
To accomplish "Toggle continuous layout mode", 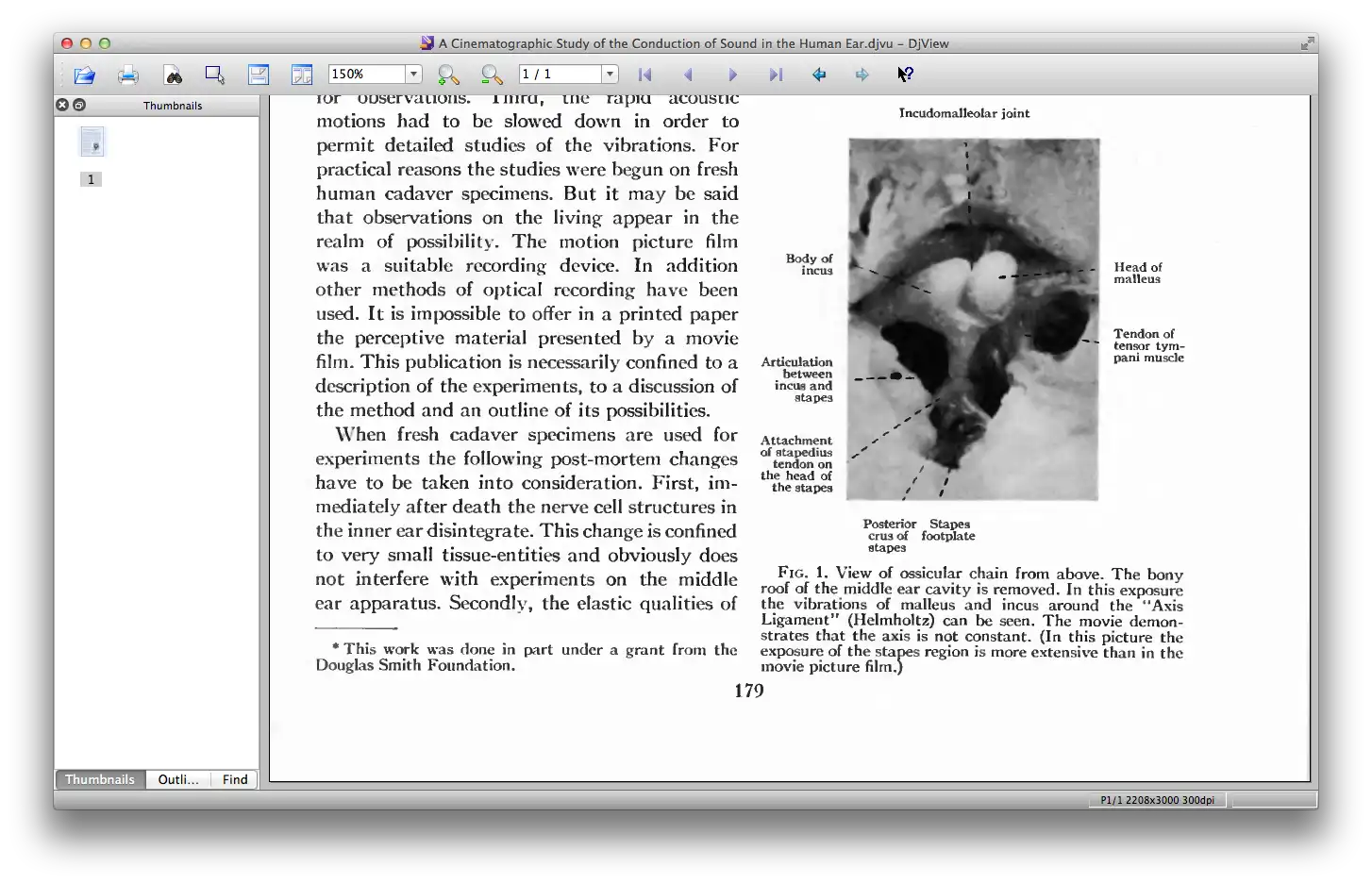I will click(x=259, y=75).
